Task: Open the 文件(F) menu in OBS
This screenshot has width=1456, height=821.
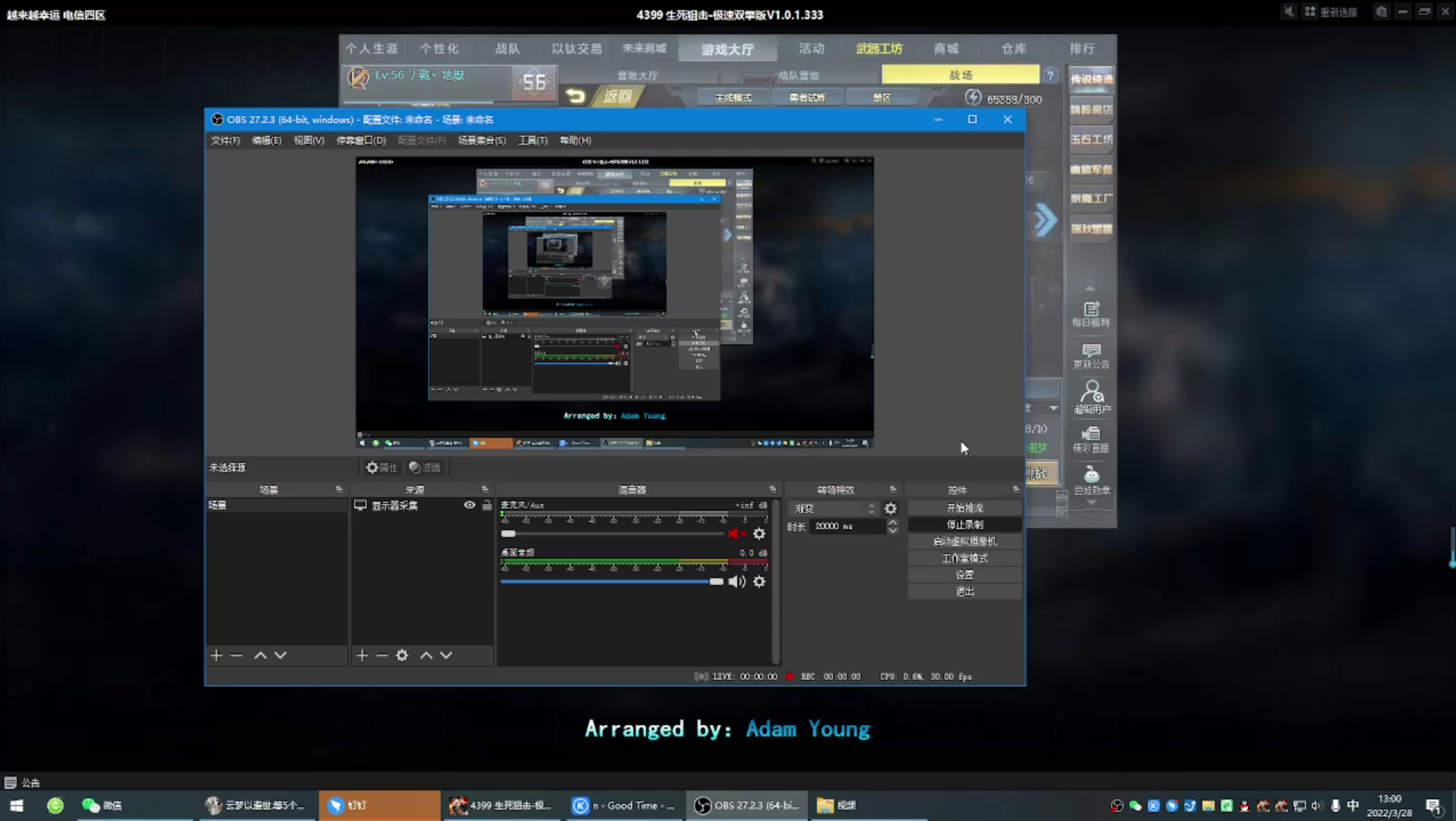Action: [225, 141]
